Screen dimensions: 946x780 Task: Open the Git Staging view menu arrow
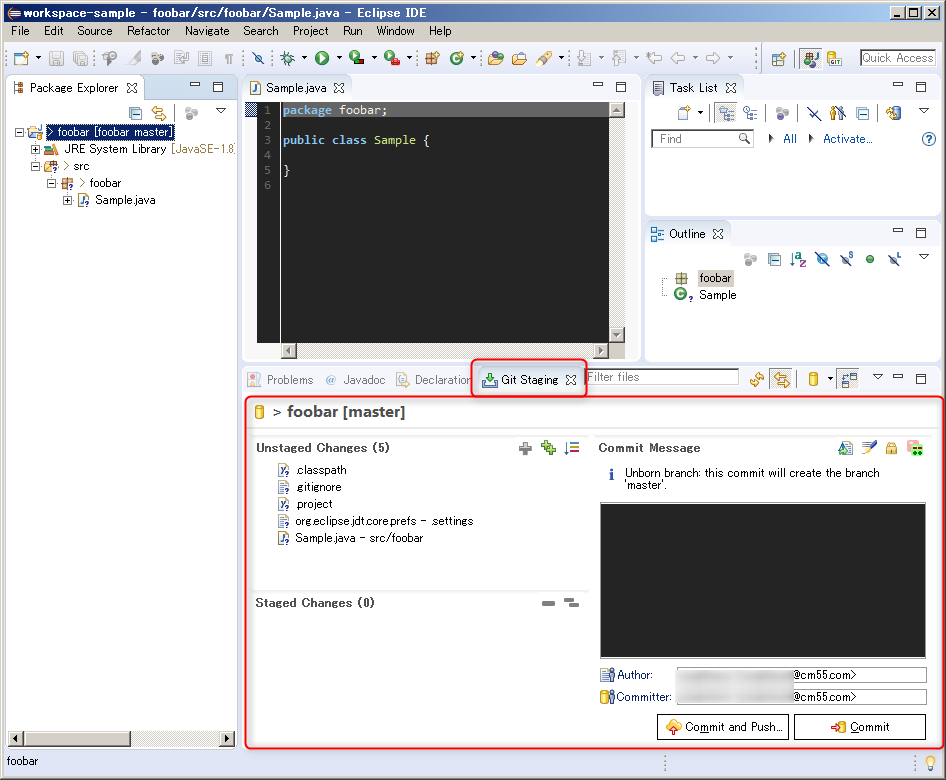coord(878,377)
